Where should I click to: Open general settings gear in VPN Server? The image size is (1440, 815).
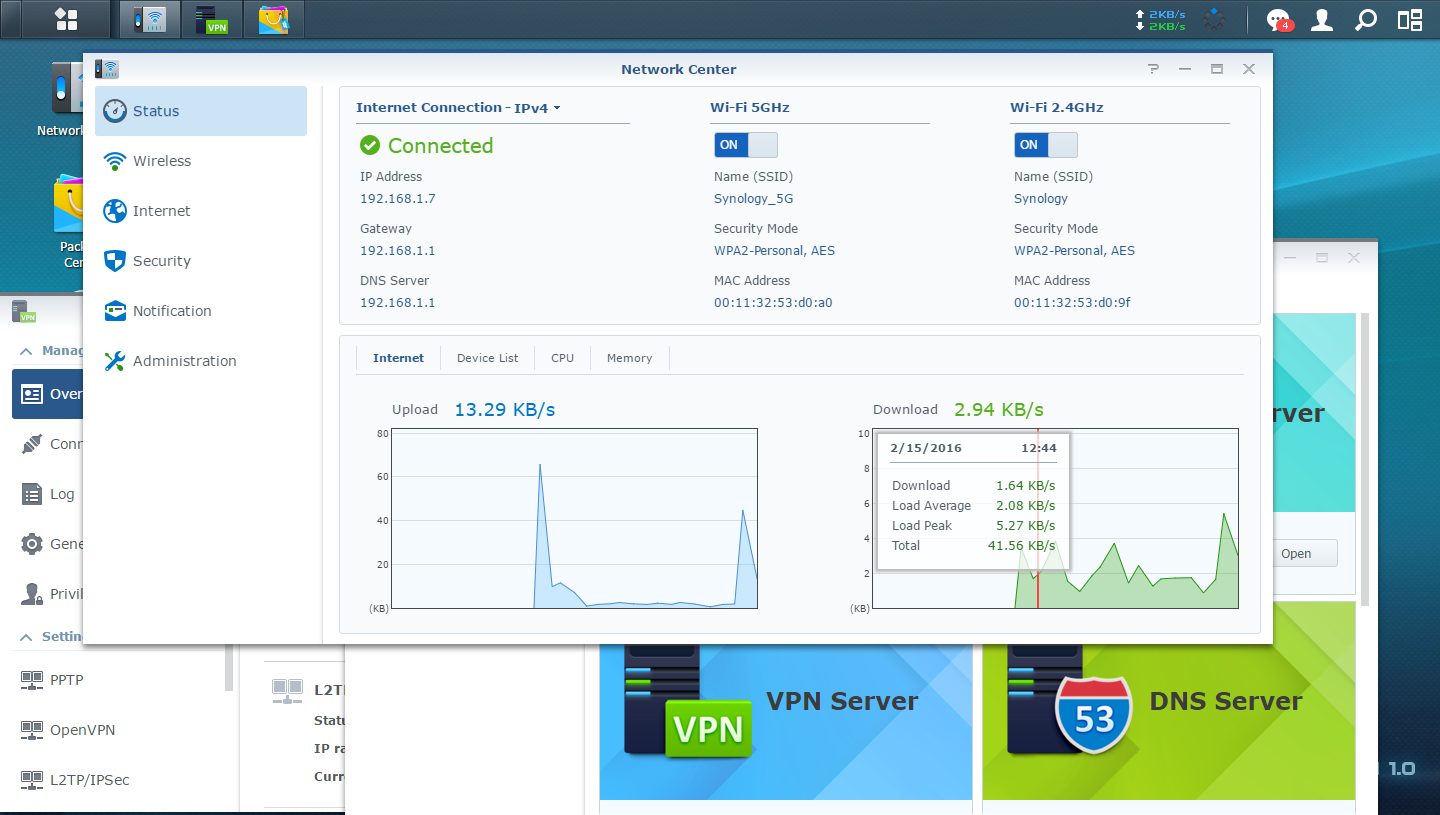point(32,544)
